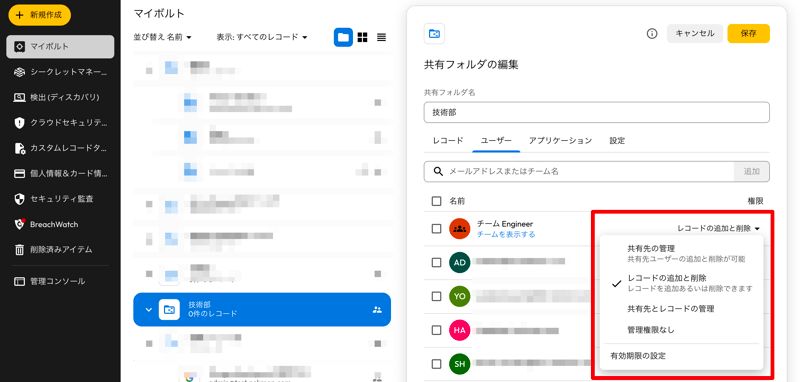Open クラウドセキュリティ sidebar item
Viewport: 800px width, 382px height.
coord(60,123)
